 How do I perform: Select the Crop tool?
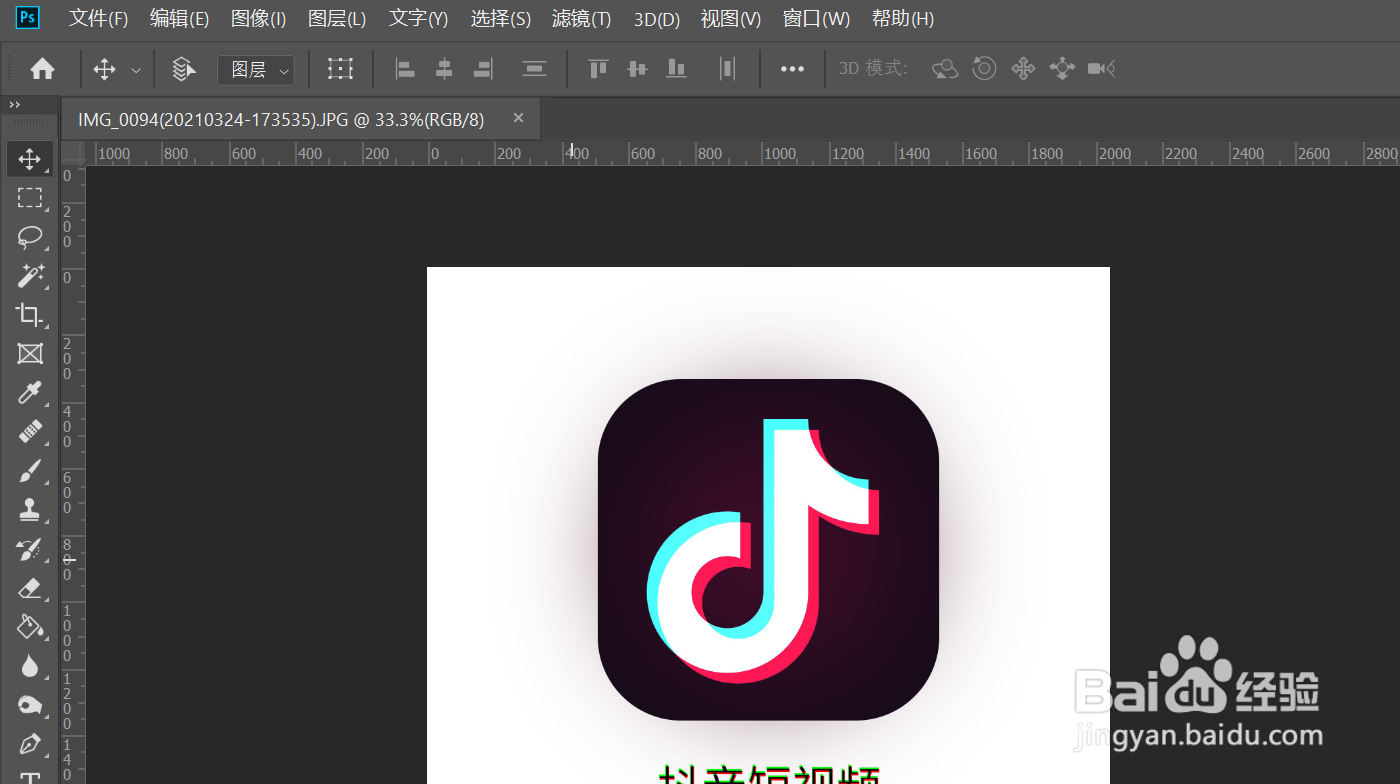click(x=30, y=315)
